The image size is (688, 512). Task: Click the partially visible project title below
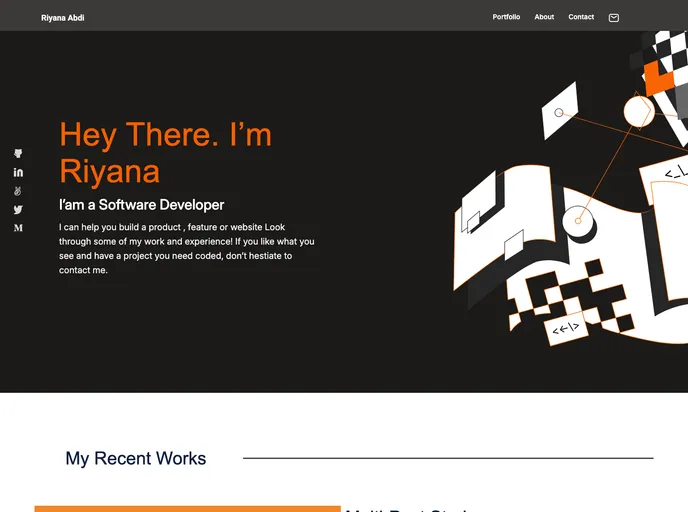(x=410, y=509)
